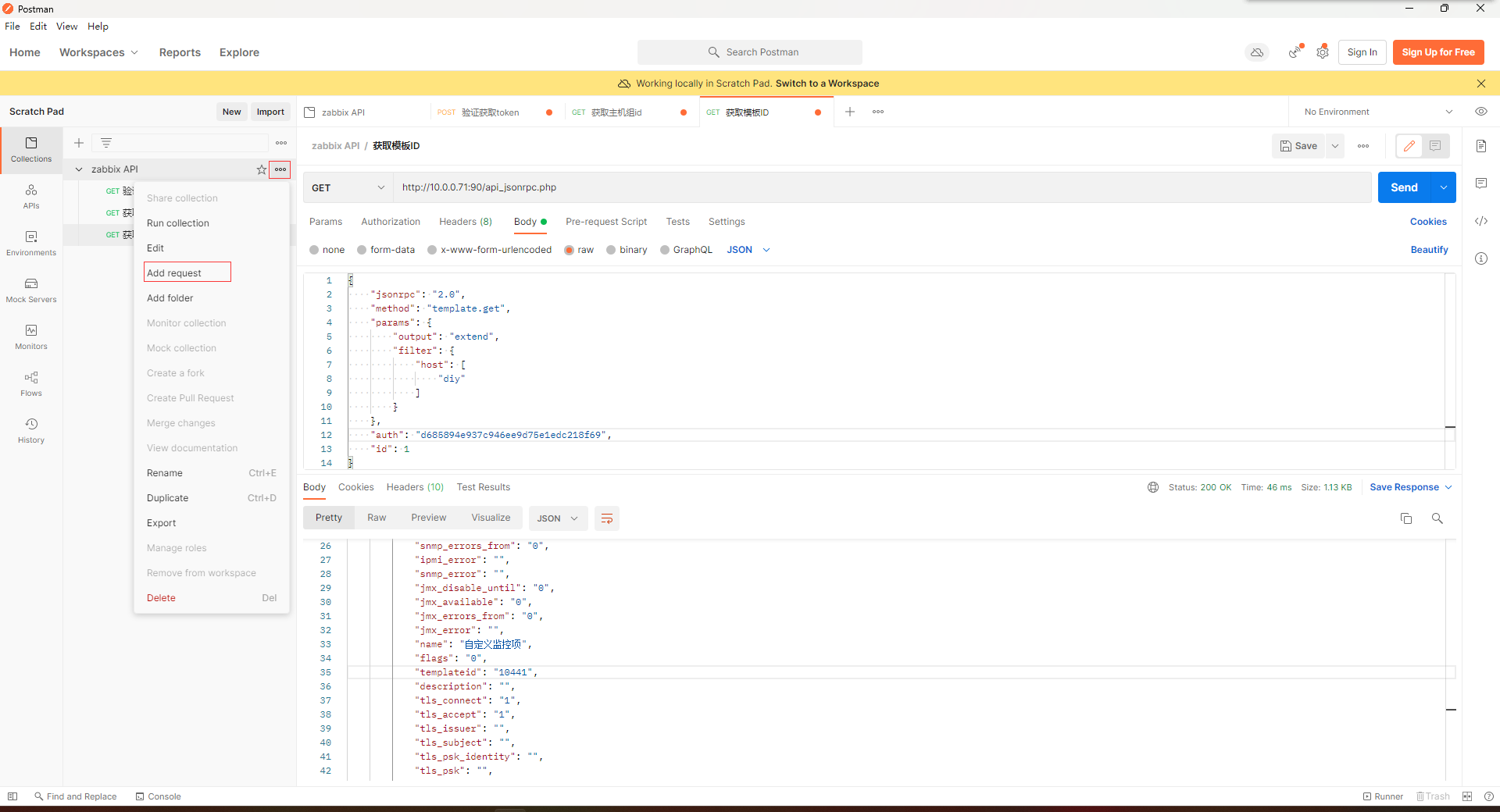
Task: Click Switch to a Workspace link
Action: click(x=827, y=84)
